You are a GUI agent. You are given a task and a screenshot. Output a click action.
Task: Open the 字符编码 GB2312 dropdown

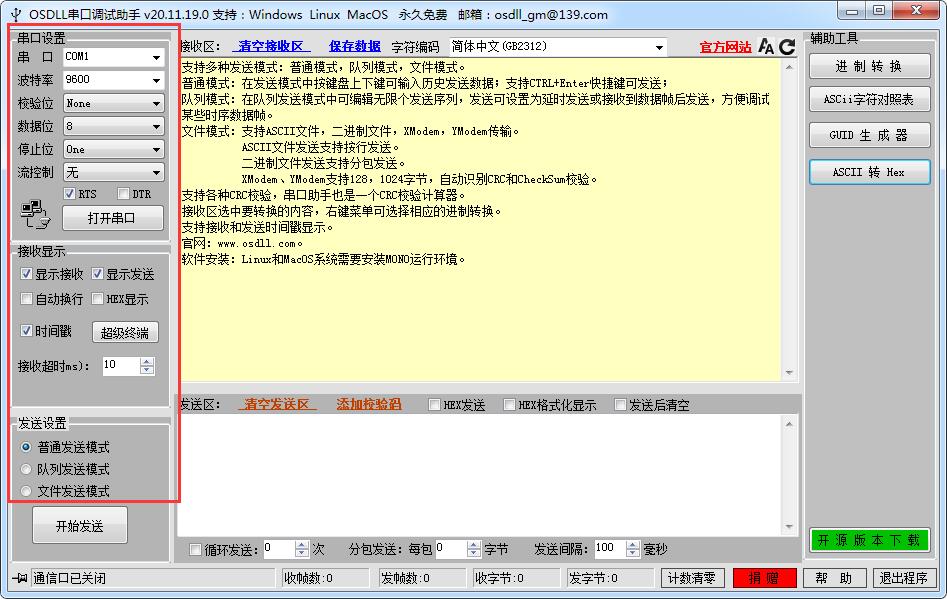(558, 46)
